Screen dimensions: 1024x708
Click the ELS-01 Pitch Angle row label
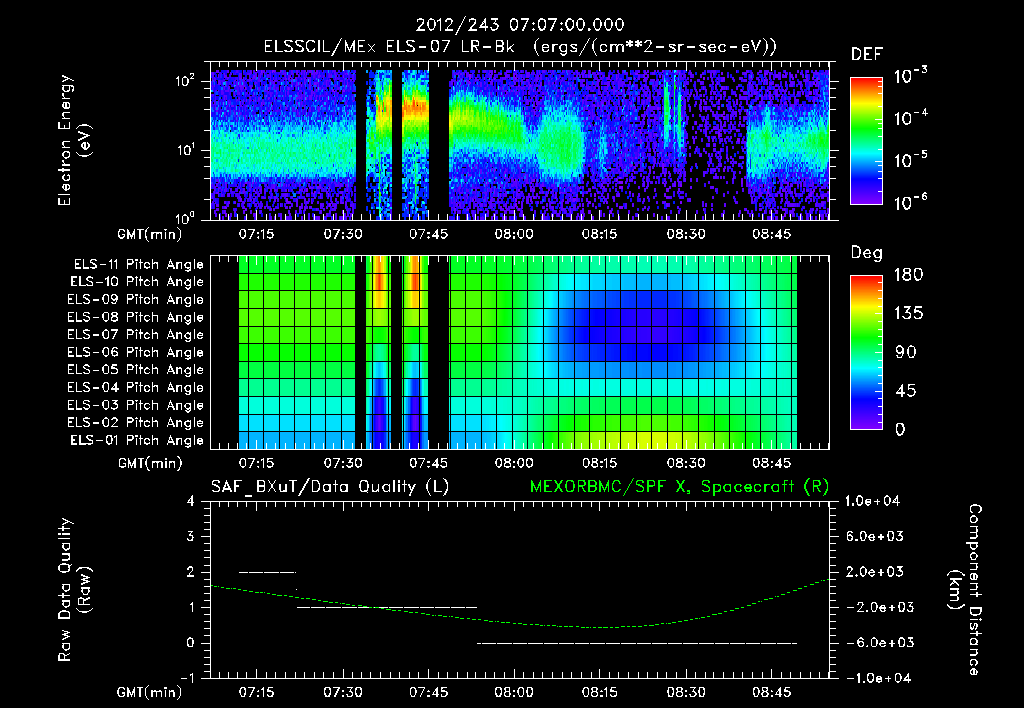pyautogui.click(x=137, y=441)
